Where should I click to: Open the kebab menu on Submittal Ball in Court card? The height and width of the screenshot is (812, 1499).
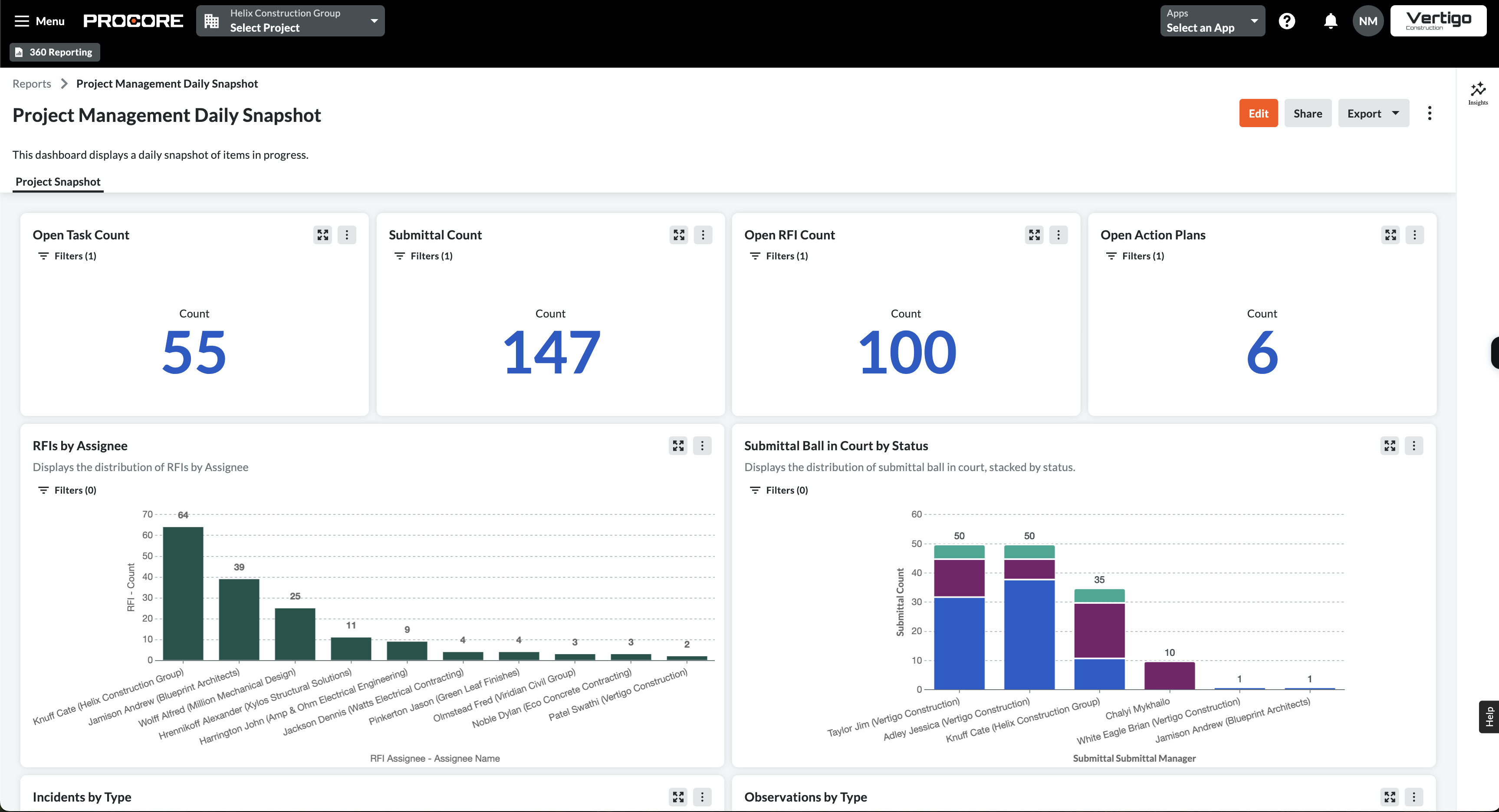[1415, 445]
